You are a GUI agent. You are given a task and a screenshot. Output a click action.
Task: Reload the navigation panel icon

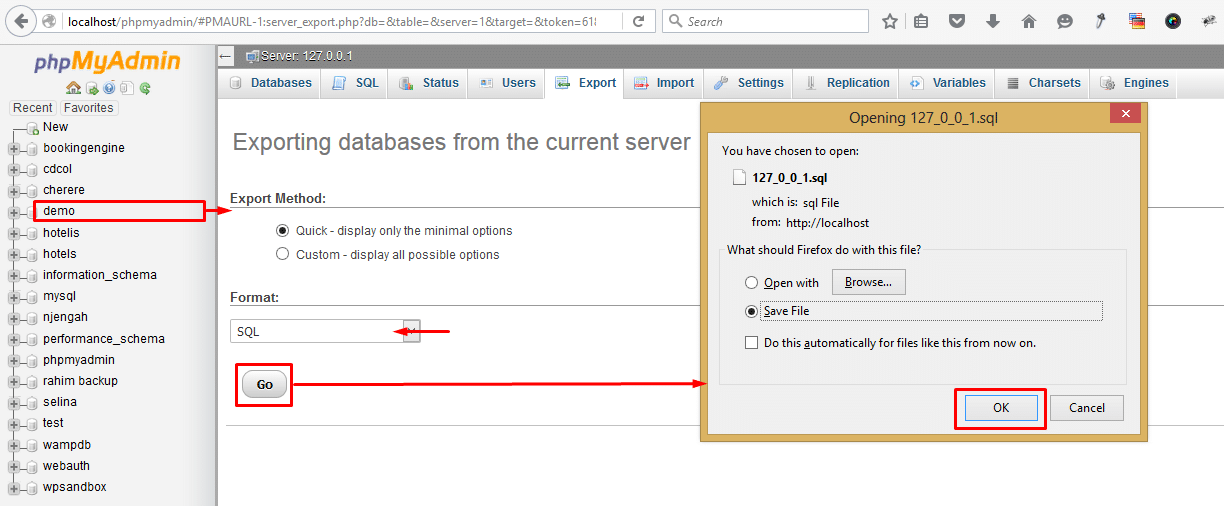[x=145, y=88]
